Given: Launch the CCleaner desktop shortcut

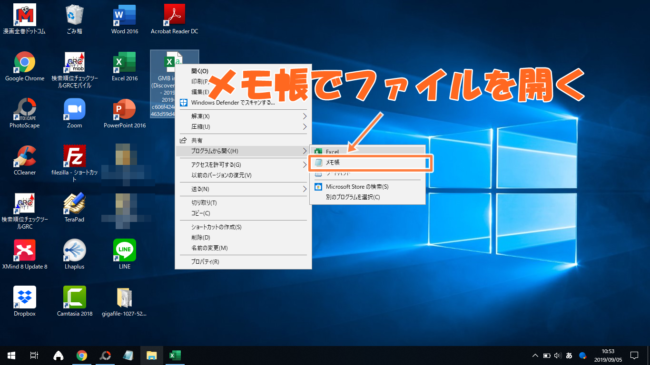Looking at the screenshot, I should point(24,160).
